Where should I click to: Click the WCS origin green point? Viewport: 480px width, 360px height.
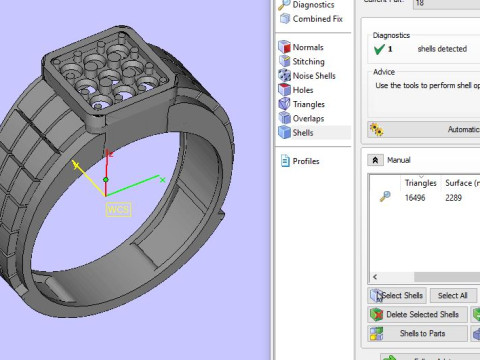click(x=106, y=180)
